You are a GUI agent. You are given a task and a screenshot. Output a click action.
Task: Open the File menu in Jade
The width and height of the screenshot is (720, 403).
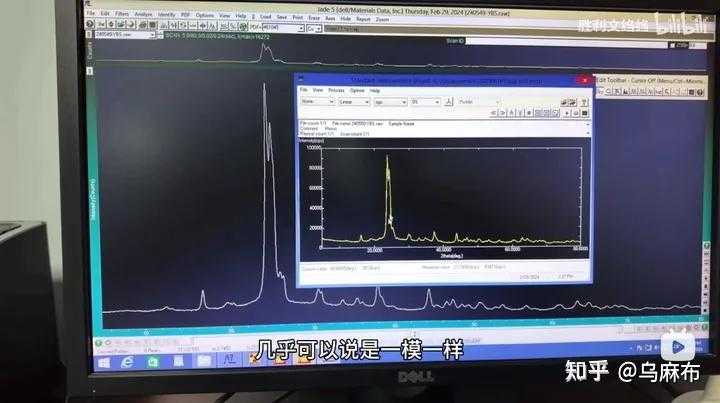pos(91,13)
